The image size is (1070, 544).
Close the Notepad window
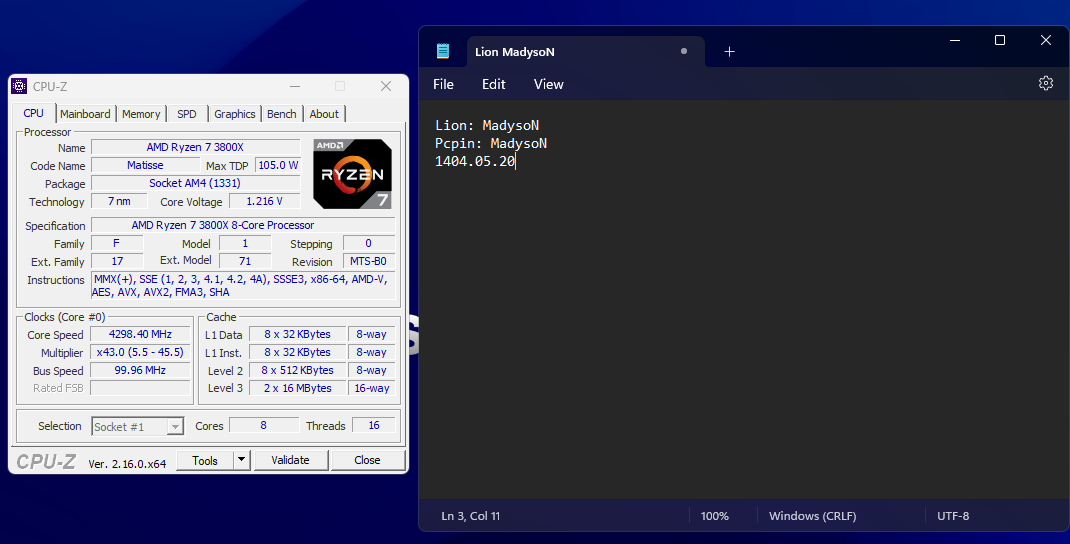click(1045, 40)
